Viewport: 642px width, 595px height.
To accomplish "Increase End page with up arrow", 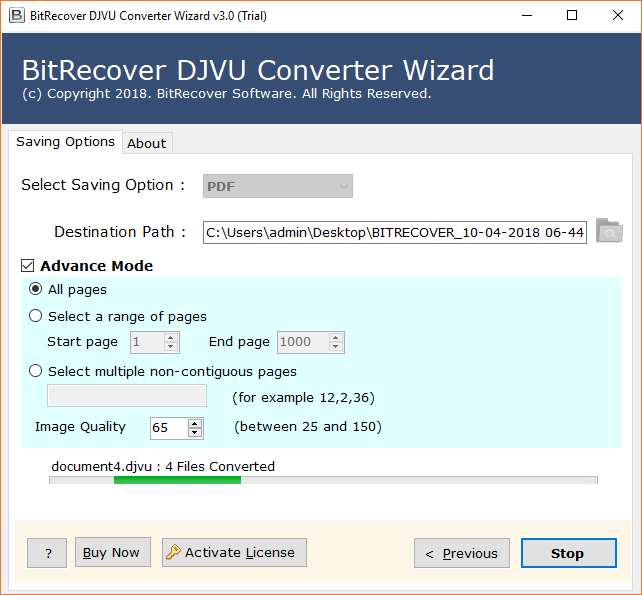I will click(x=335, y=337).
